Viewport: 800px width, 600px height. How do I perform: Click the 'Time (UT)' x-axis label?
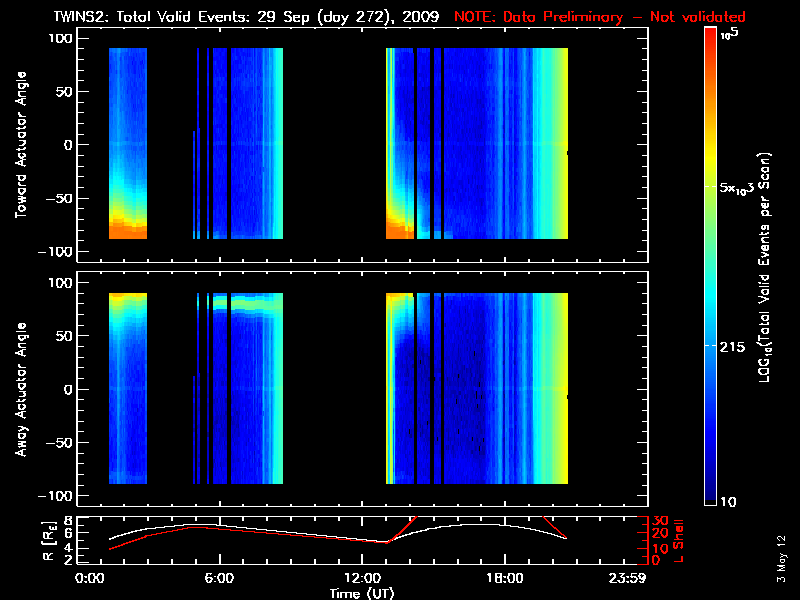365,592
